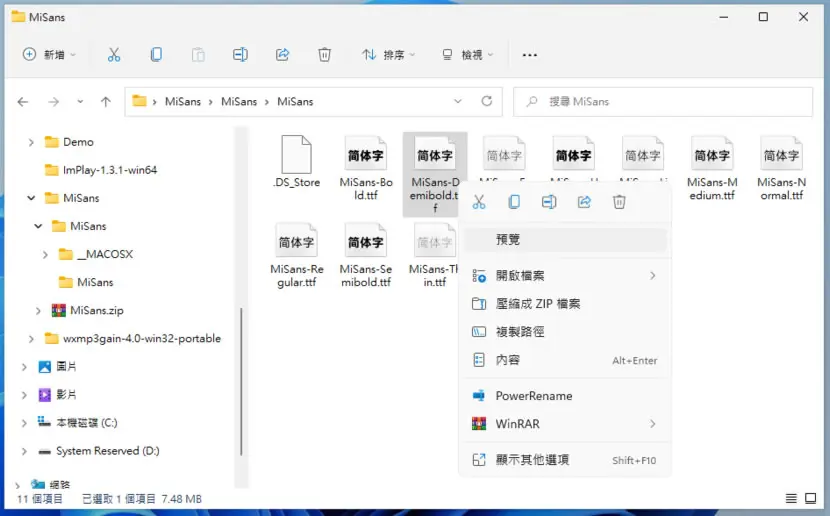Open the 檢視 view dropdown
Image resolution: width=830 pixels, height=516 pixels.
tap(468, 55)
